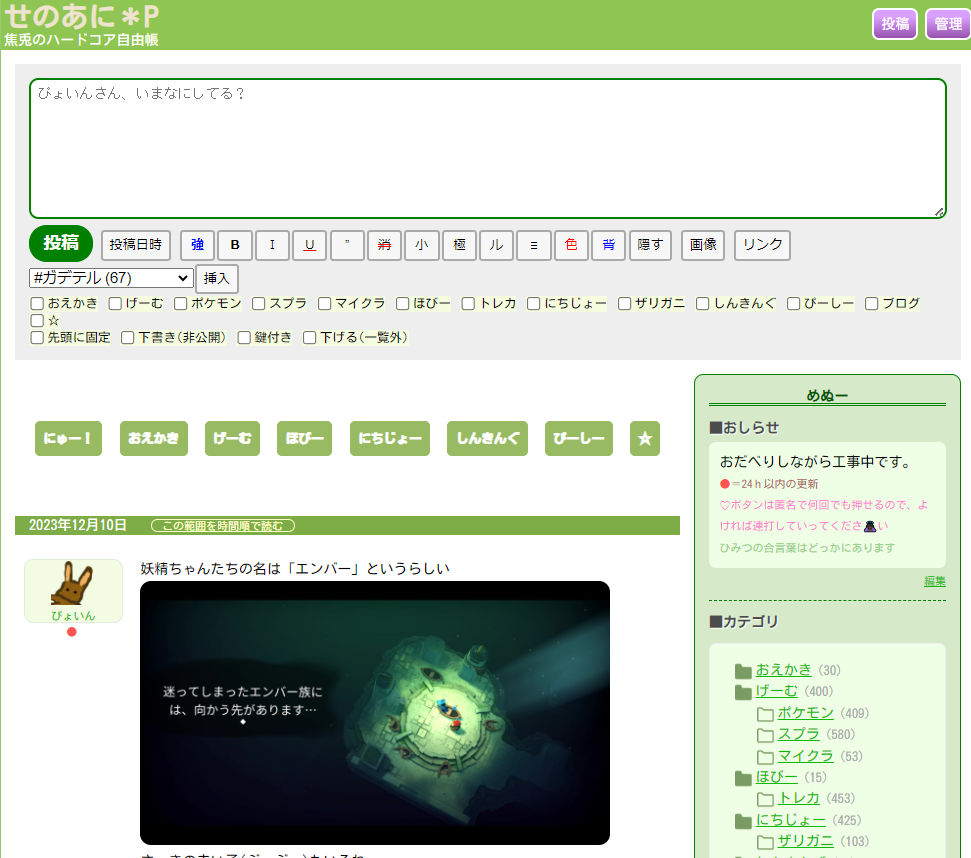Add ruby text with the ル button
This screenshot has width=971, height=858.
(497, 245)
